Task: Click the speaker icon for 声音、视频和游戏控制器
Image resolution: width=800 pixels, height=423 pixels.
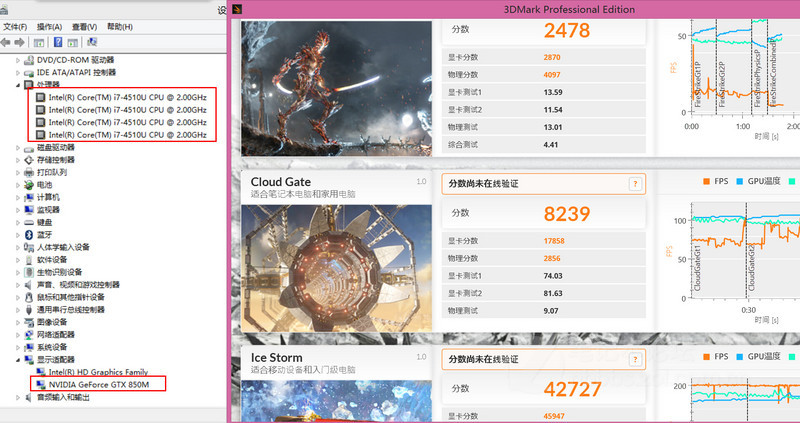Action: tap(29, 284)
